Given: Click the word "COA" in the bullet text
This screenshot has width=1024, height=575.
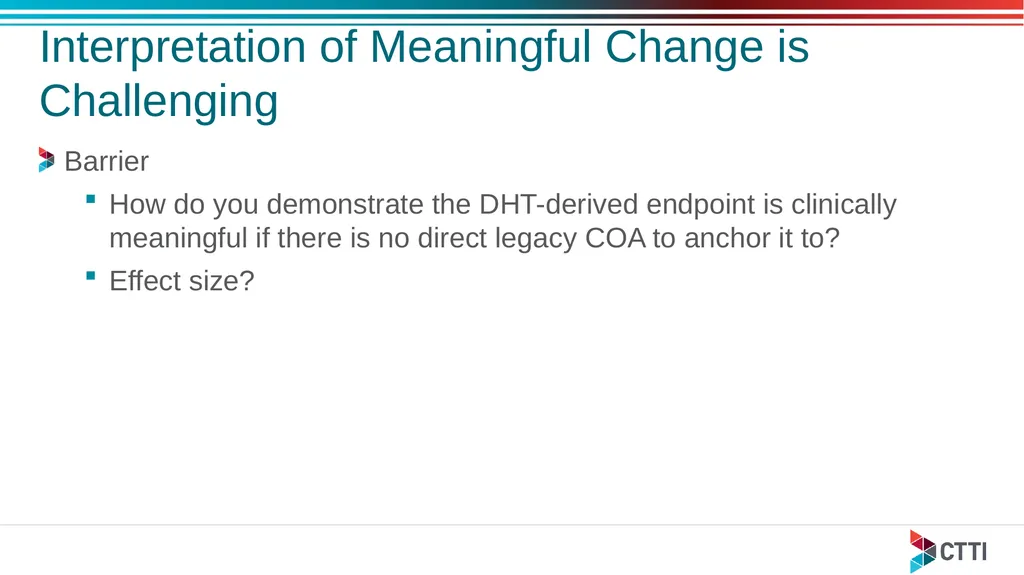Looking at the screenshot, I should [615, 238].
